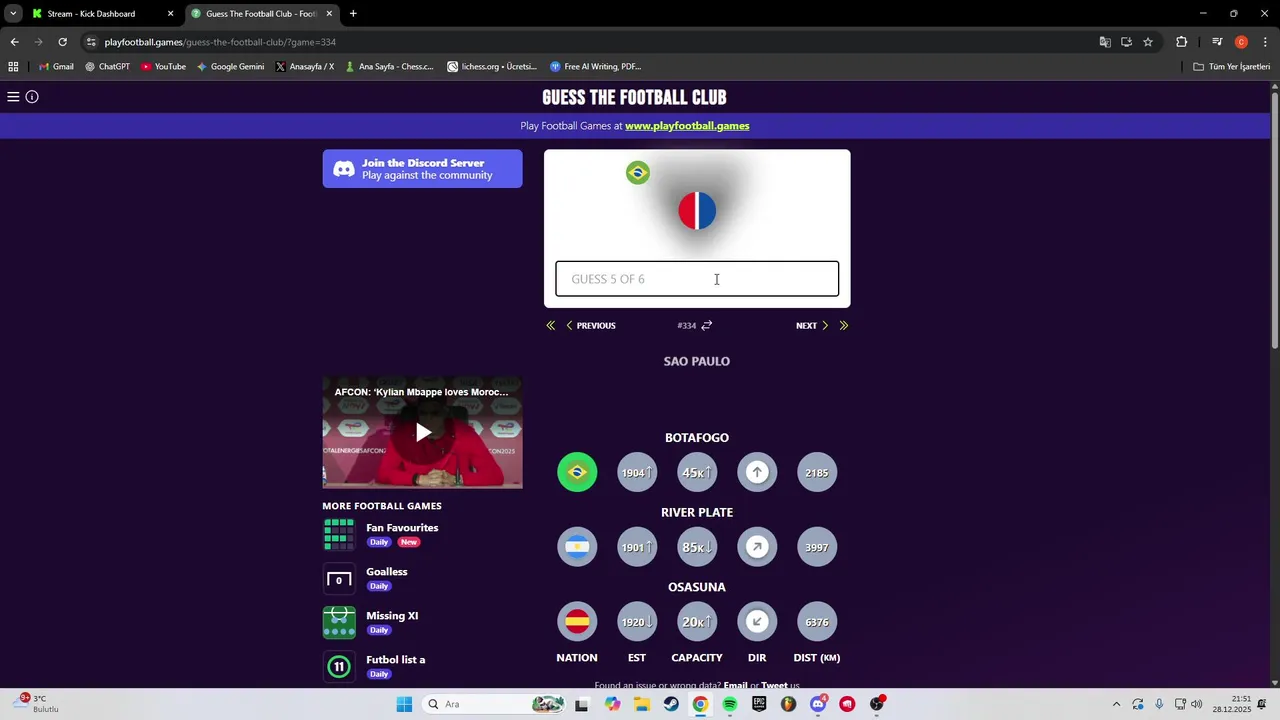Expand system tray hidden icons chevron

coord(1117,704)
